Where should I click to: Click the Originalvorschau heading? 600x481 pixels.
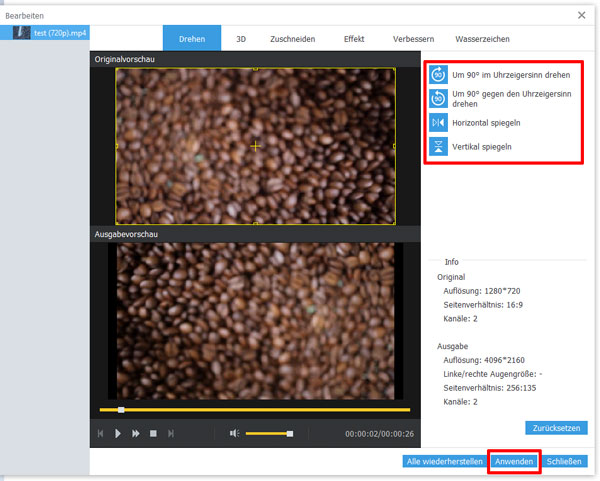pos(125,59)
